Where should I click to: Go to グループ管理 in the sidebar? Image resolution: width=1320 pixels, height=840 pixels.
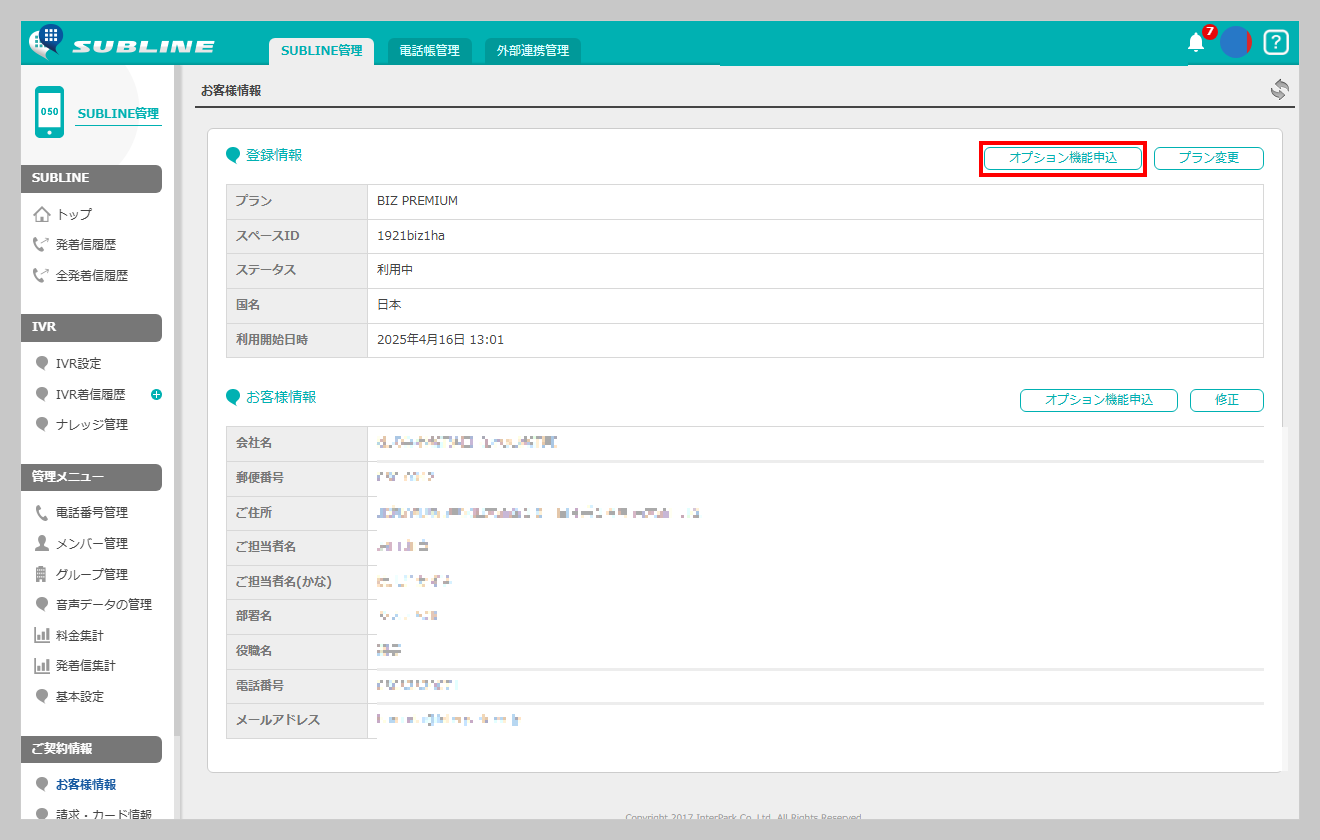click(92, 574)
